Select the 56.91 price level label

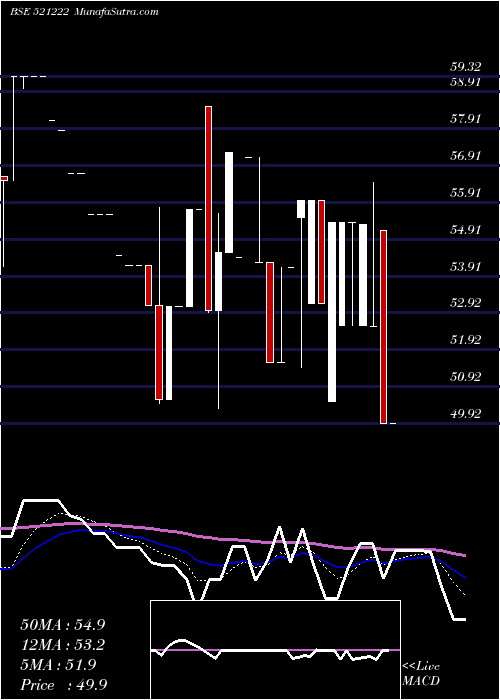point(466,156)
